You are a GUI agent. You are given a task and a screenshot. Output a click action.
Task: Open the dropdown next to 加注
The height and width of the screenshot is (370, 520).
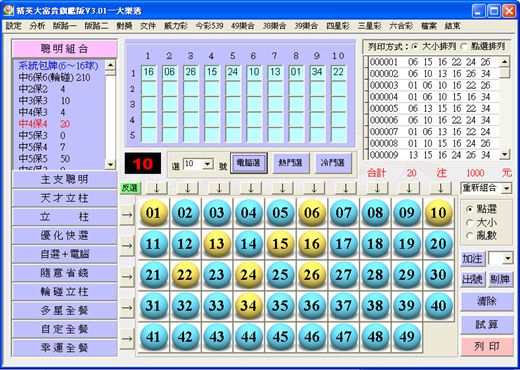point(507,258)
